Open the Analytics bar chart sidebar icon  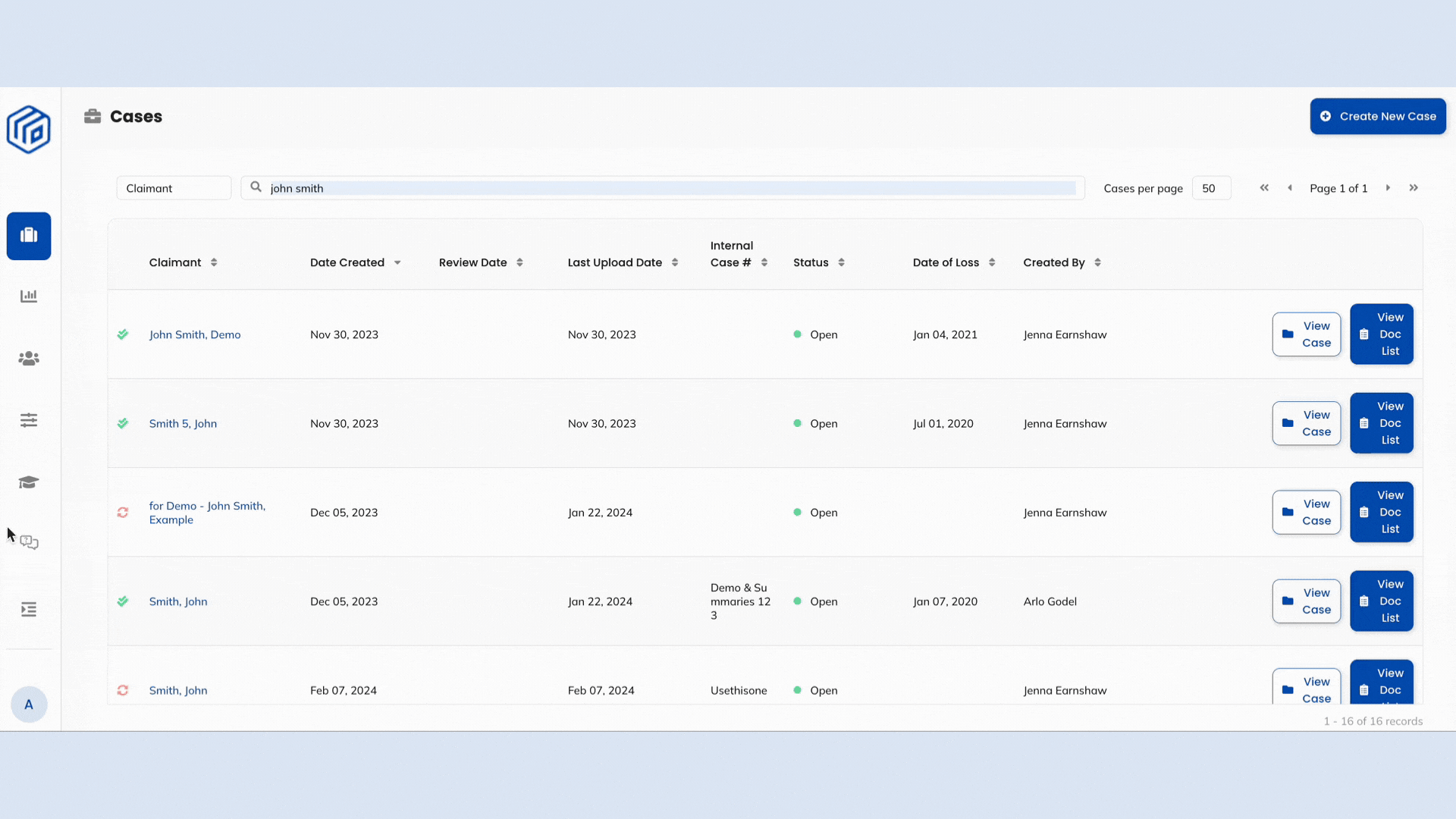[28, 296]
